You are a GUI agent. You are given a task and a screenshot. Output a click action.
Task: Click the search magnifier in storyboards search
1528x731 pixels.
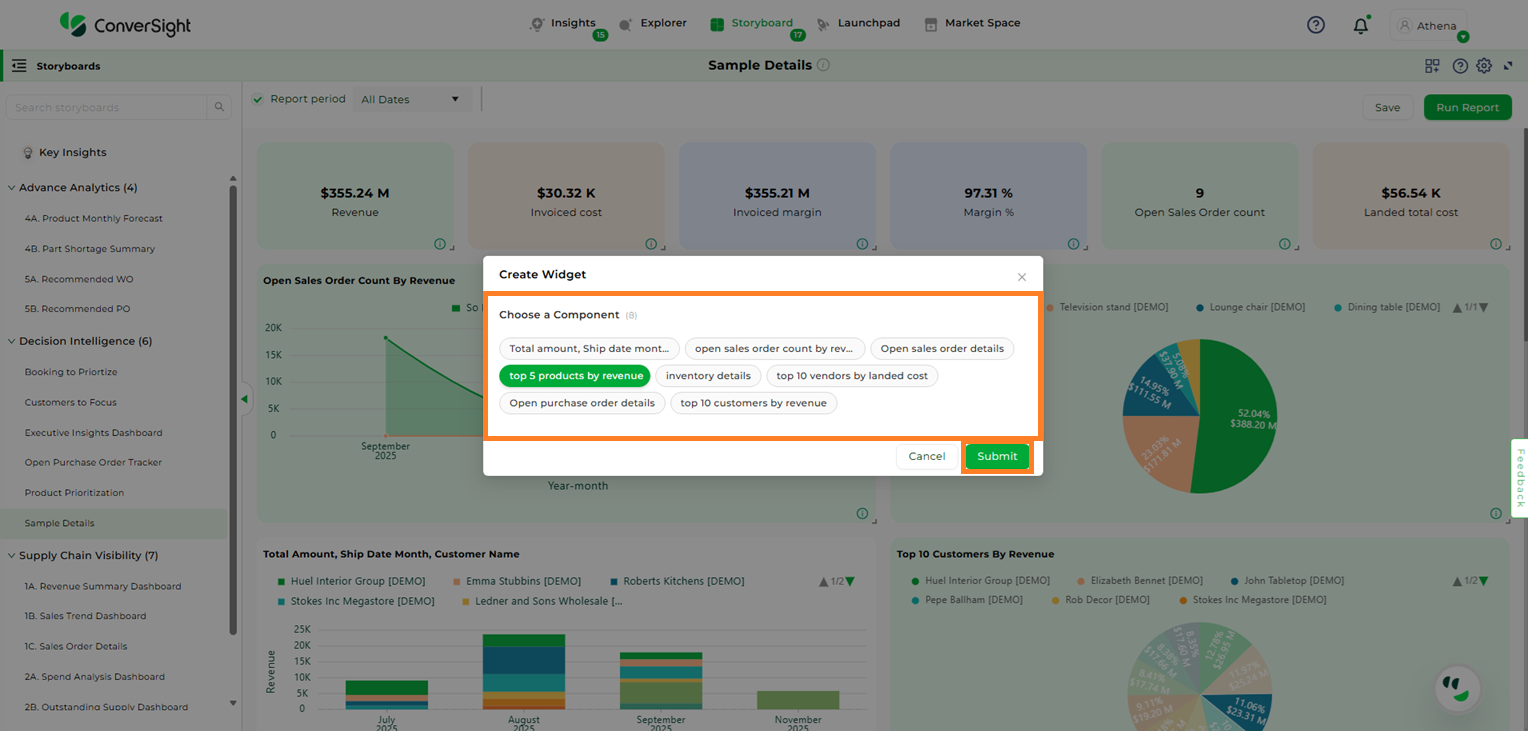pyautogui.click(x=219, y=107)
